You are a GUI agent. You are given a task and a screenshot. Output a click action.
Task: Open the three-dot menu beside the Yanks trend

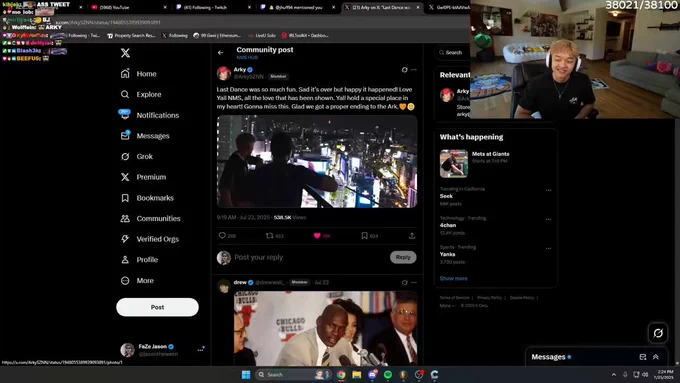[x=549, y=249]
